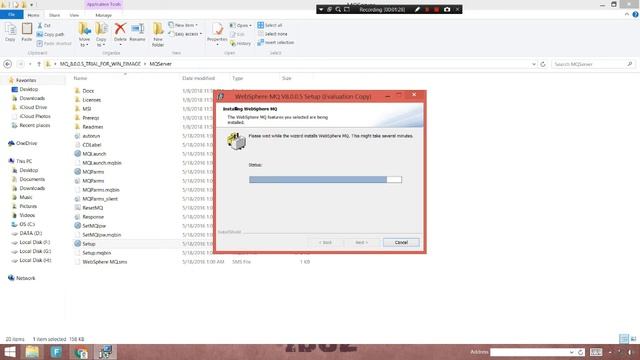Click the Search MQServer box
This screenshot has width=640, height=360.
(x=593, y=64)
